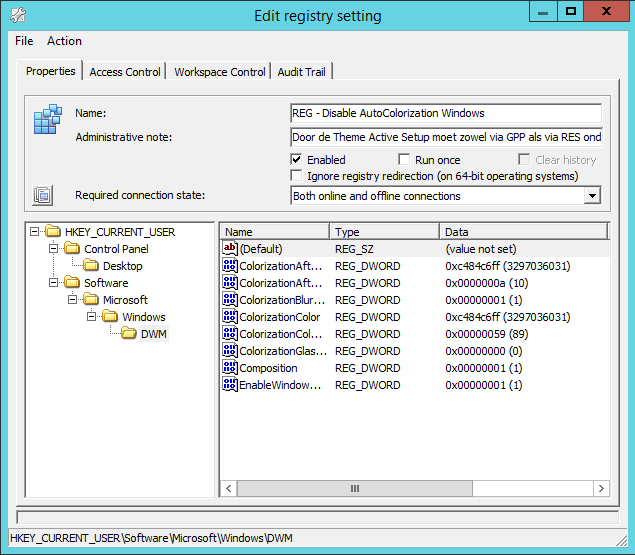Select the Desktop folder in tree
Image resolution: width=635 pixels, height=555 pixels.
pyautogui.click(x=122, y=266)
